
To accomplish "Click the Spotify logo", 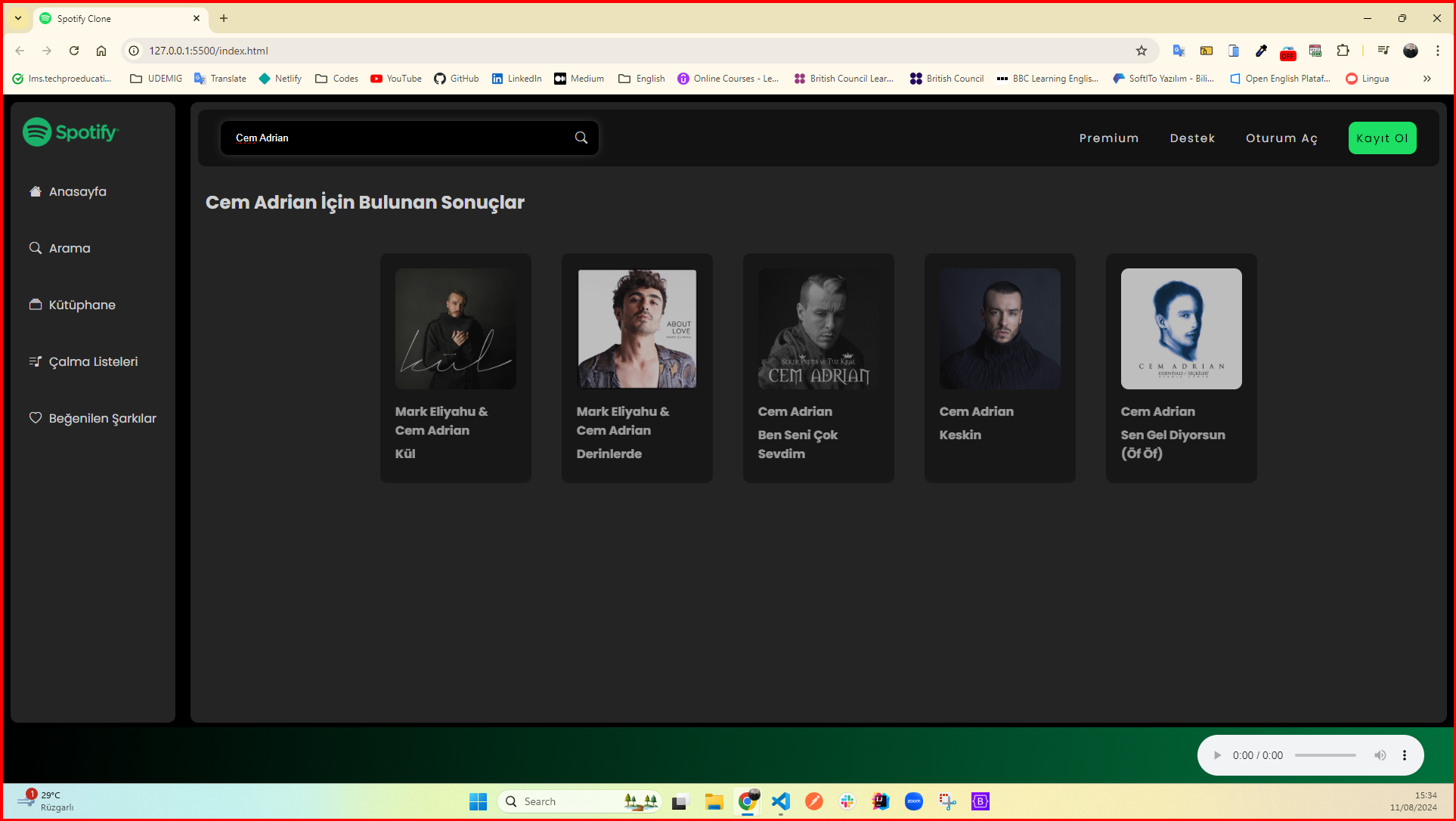I will click(x=71, y=132).
